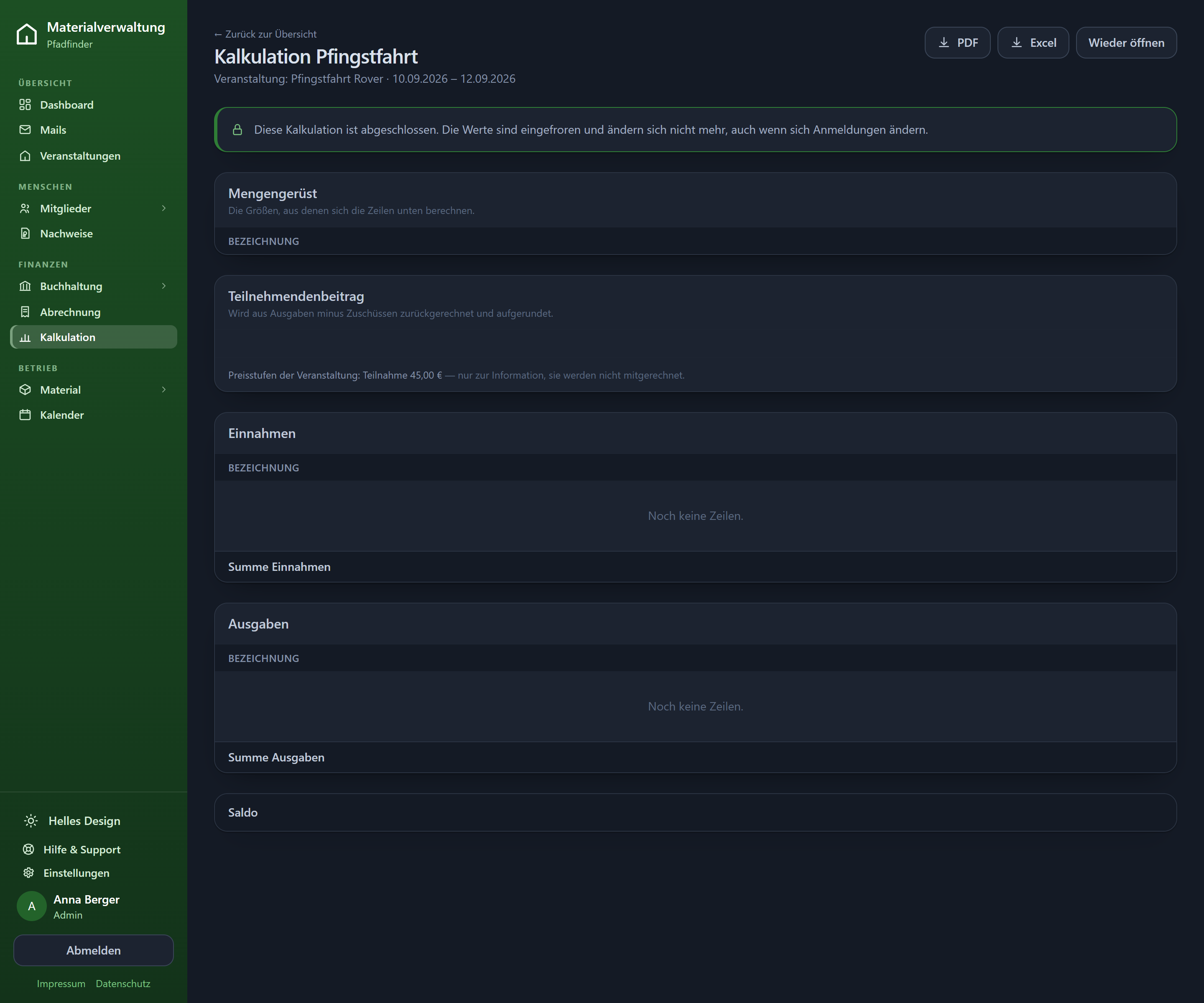The image size is (1204, 1003).
Task: Export the calculation as Excel
Action: tap(1033, 42)
